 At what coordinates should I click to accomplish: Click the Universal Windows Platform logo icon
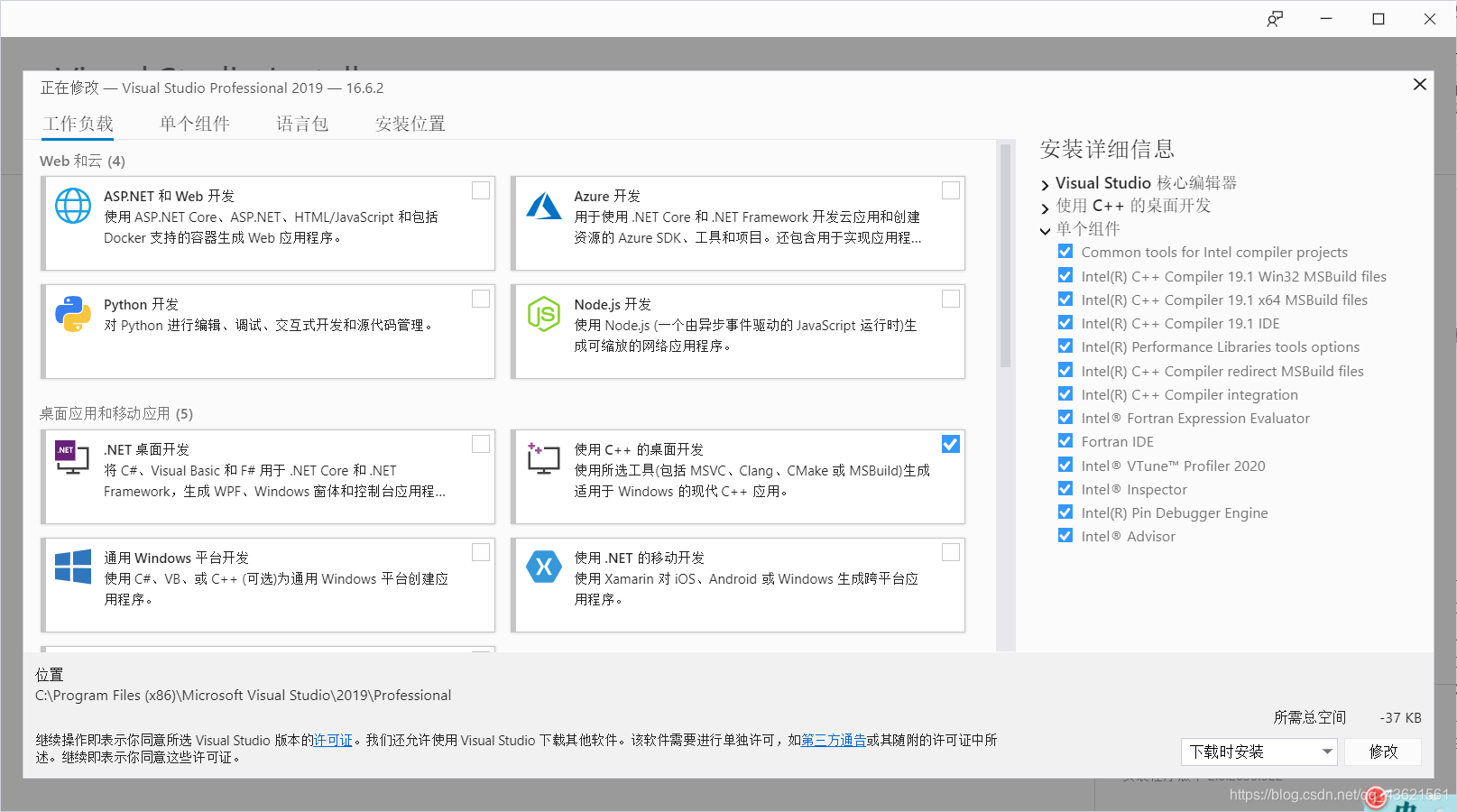73,567
